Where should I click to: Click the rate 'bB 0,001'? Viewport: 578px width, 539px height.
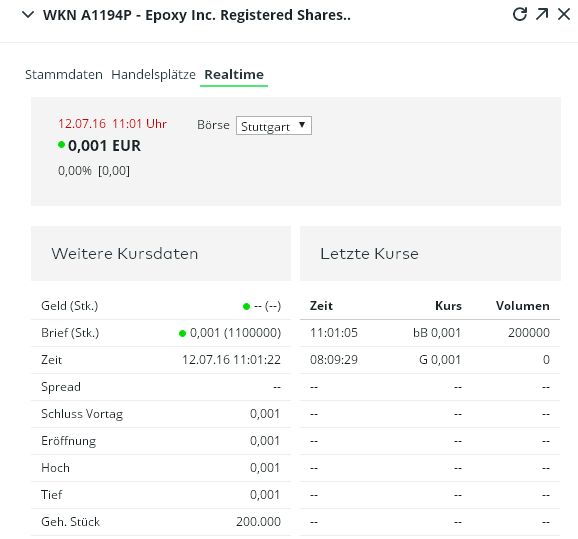[437, 333]
